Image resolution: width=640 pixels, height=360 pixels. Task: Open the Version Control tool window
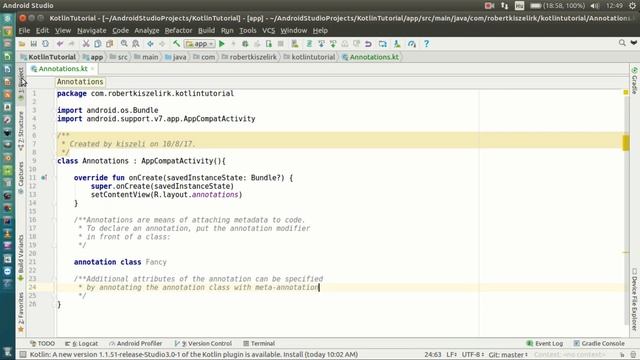203,344
